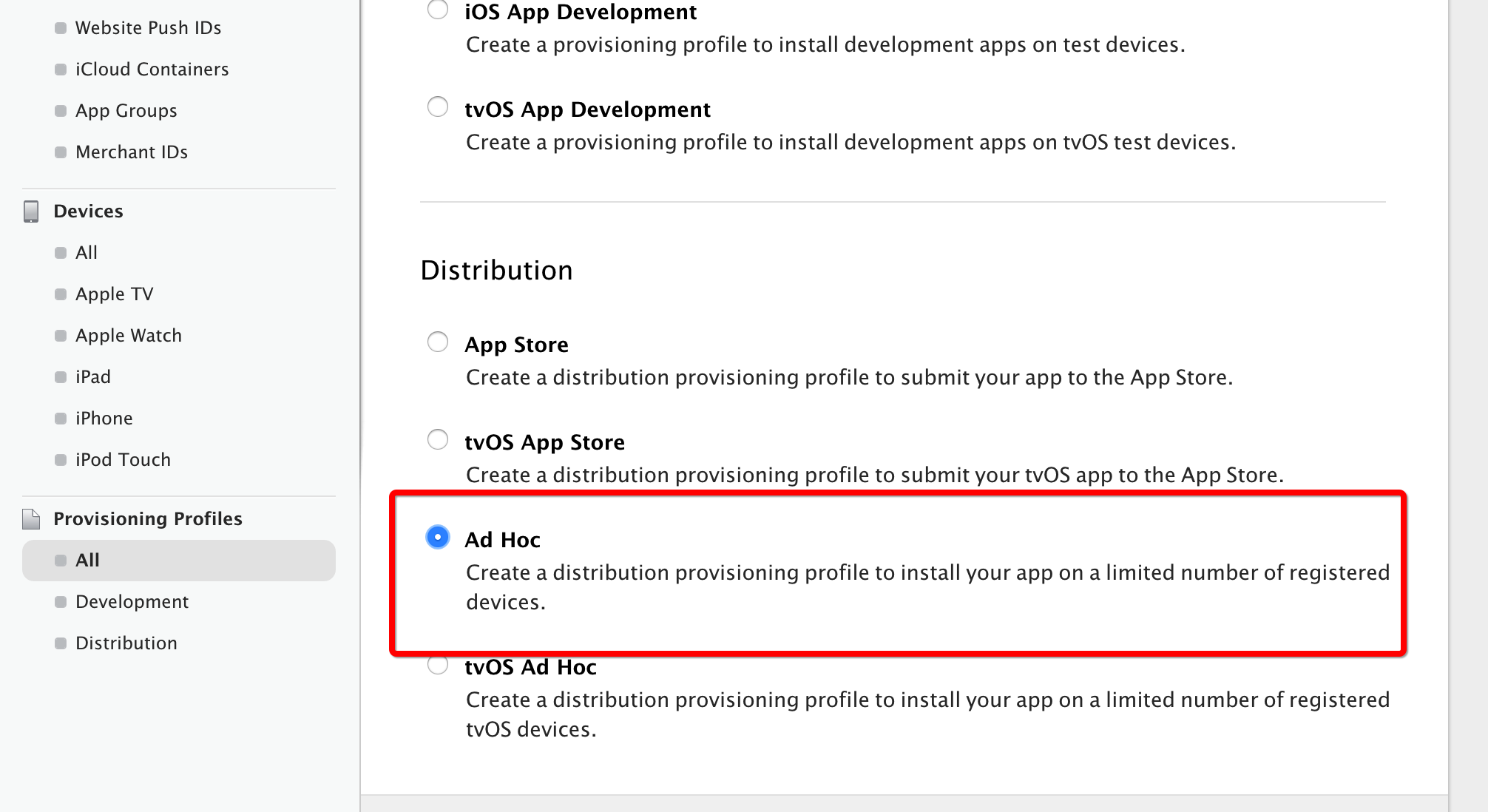Choose the App Store distribution radio button
1488x812 pixels.
pos(438,342)
